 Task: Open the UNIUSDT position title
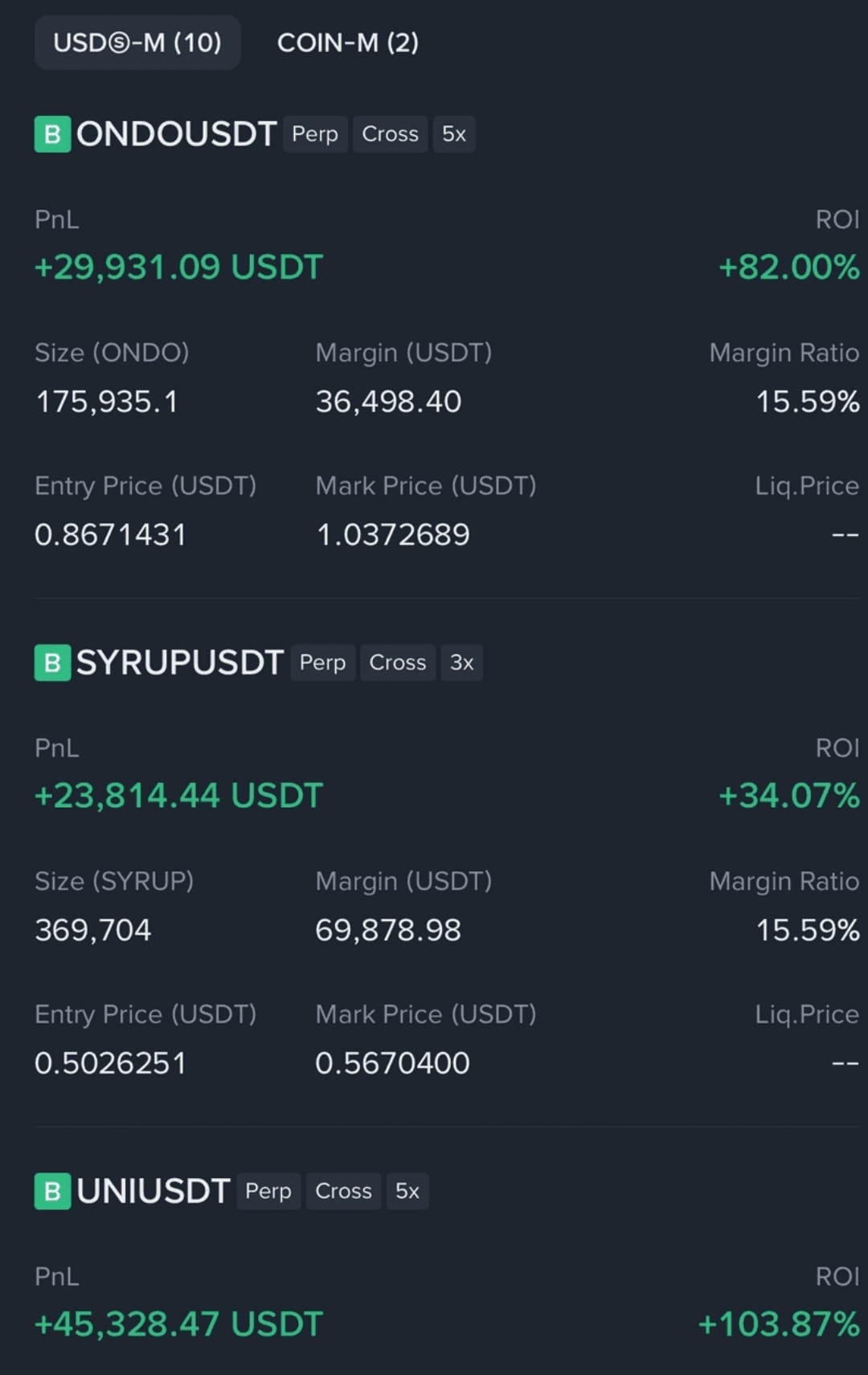click(x=154, y=1191)
